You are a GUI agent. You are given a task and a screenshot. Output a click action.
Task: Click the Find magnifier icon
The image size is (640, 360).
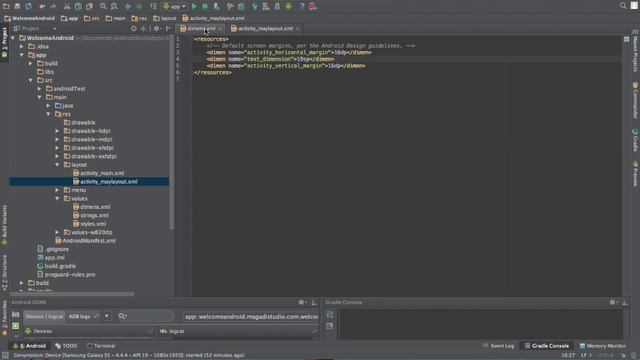[103, 7]
